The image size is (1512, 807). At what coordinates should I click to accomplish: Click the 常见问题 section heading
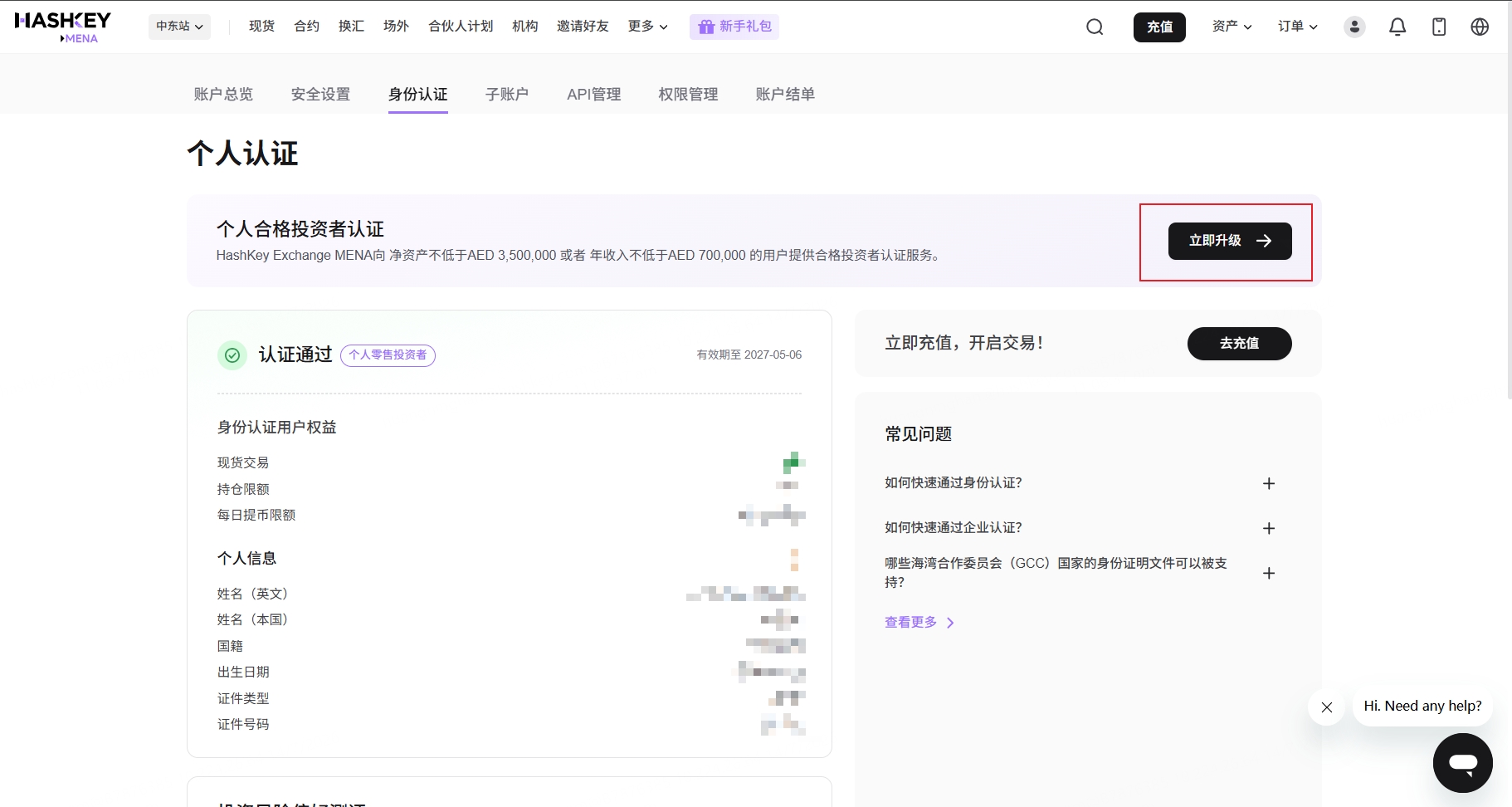coord(919,434)
